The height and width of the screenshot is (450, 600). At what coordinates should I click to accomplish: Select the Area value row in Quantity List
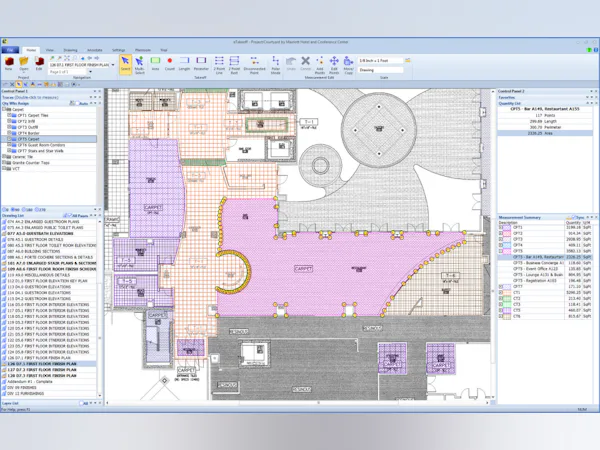545,133
